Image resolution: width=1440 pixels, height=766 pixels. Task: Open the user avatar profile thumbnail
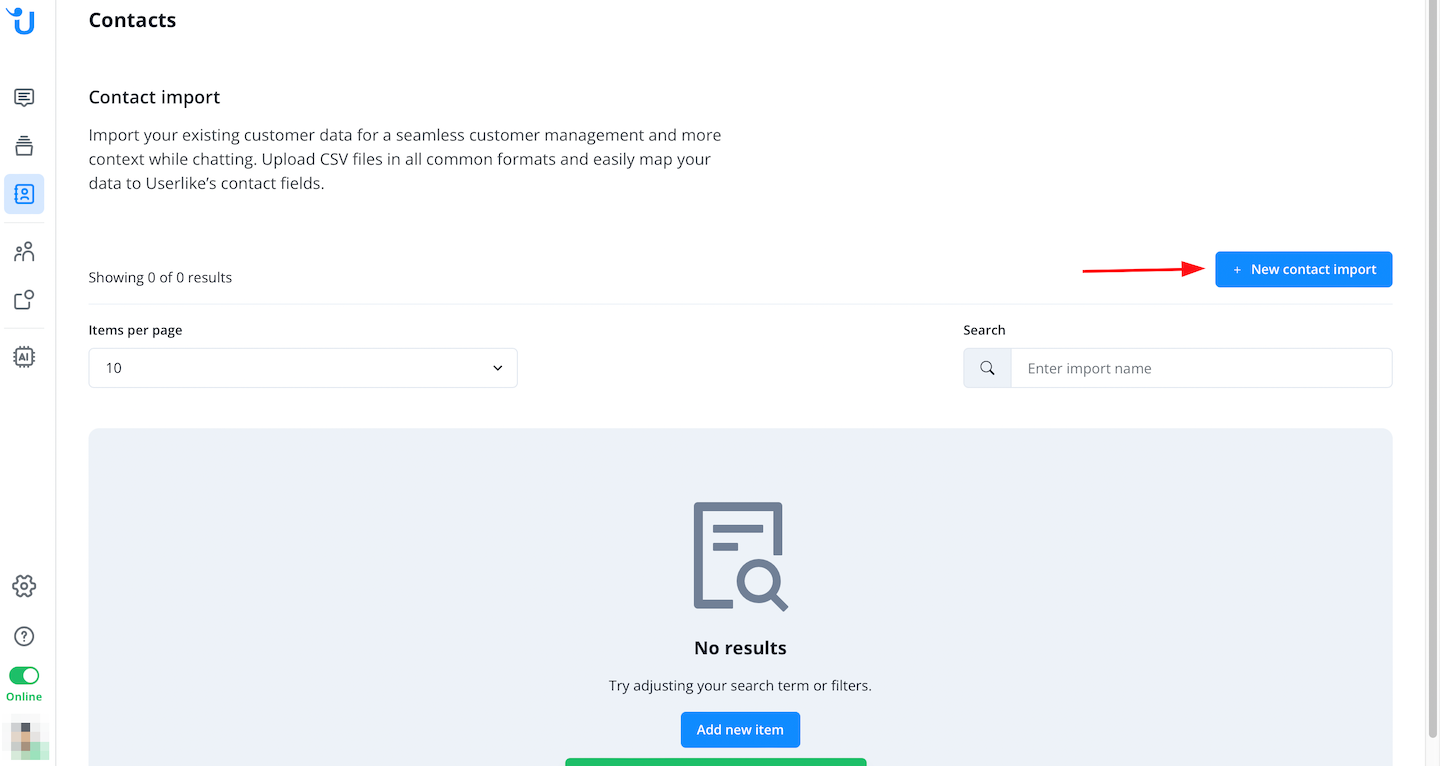[24, 740]
